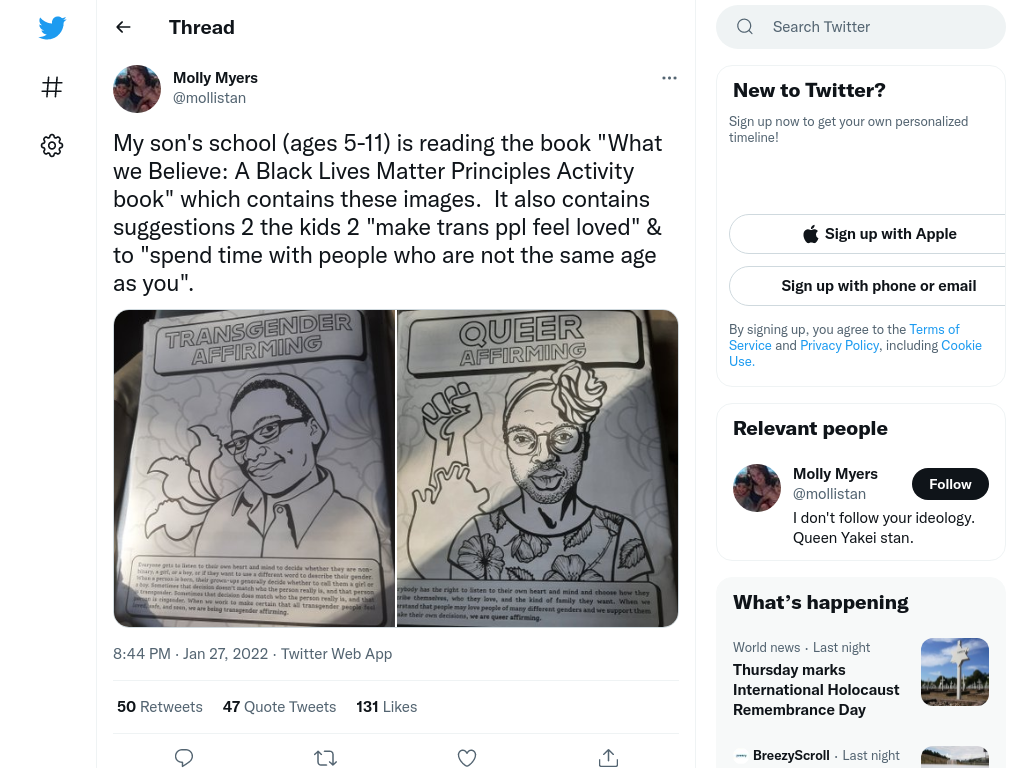Open Twitter home via bird logo

52,27
